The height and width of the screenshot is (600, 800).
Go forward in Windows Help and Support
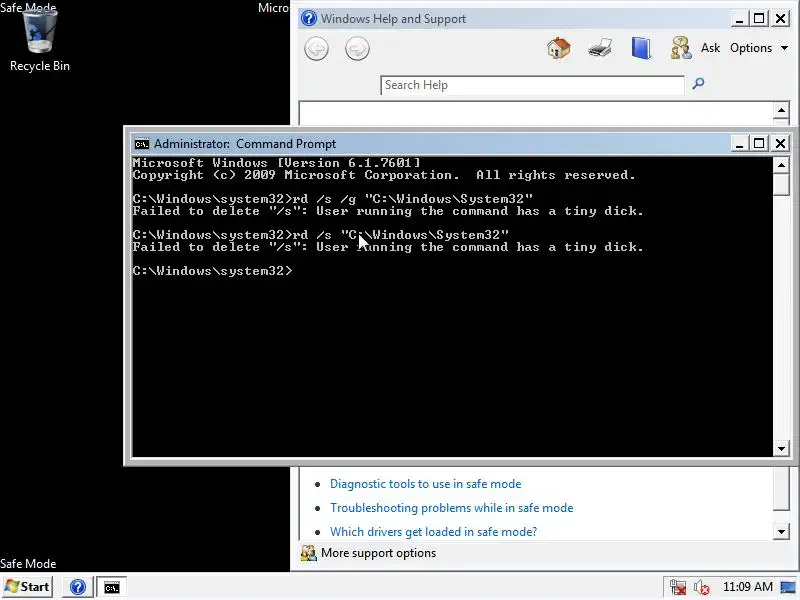pos(357,49)
